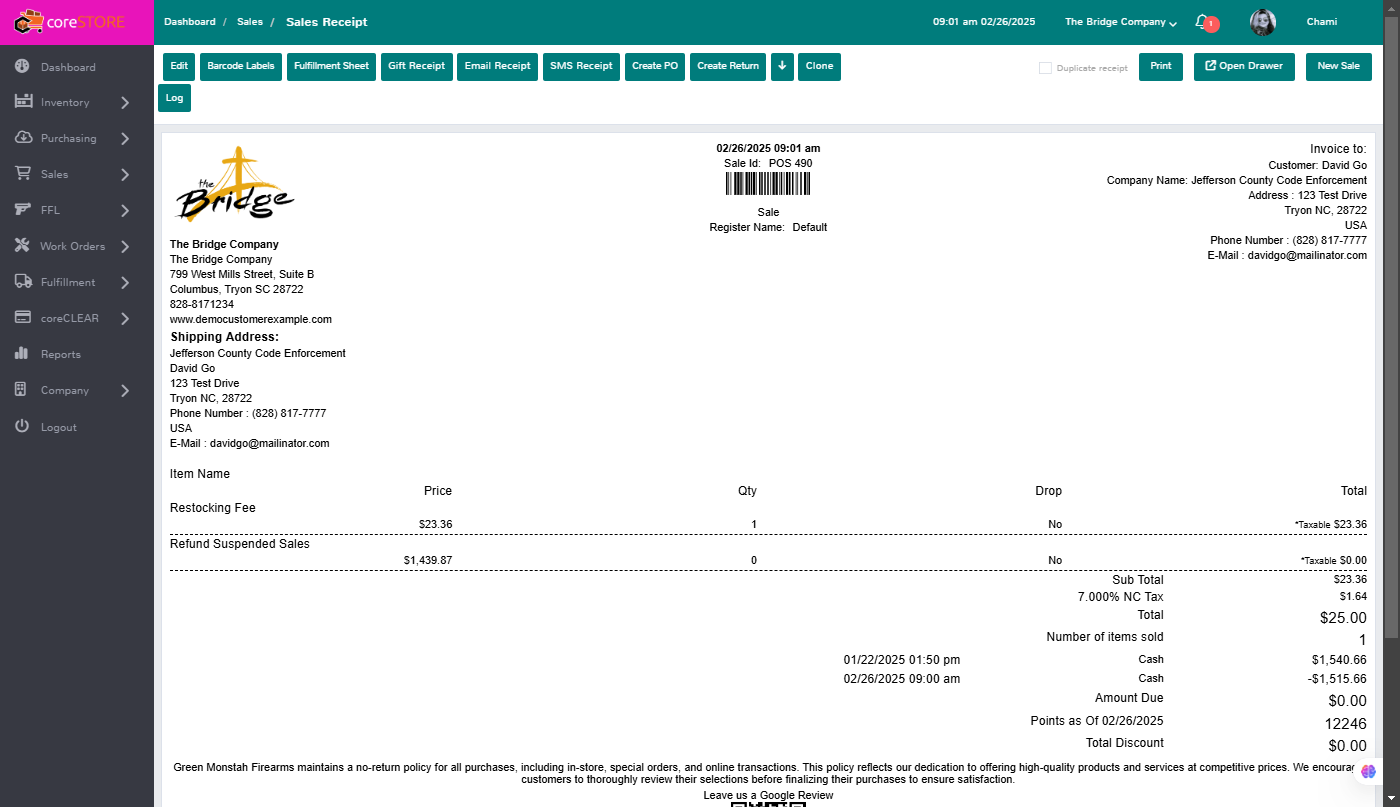Open The Bridge Company dropdown
This screenshot has width=1400, height=807.
click(1120, 22)
